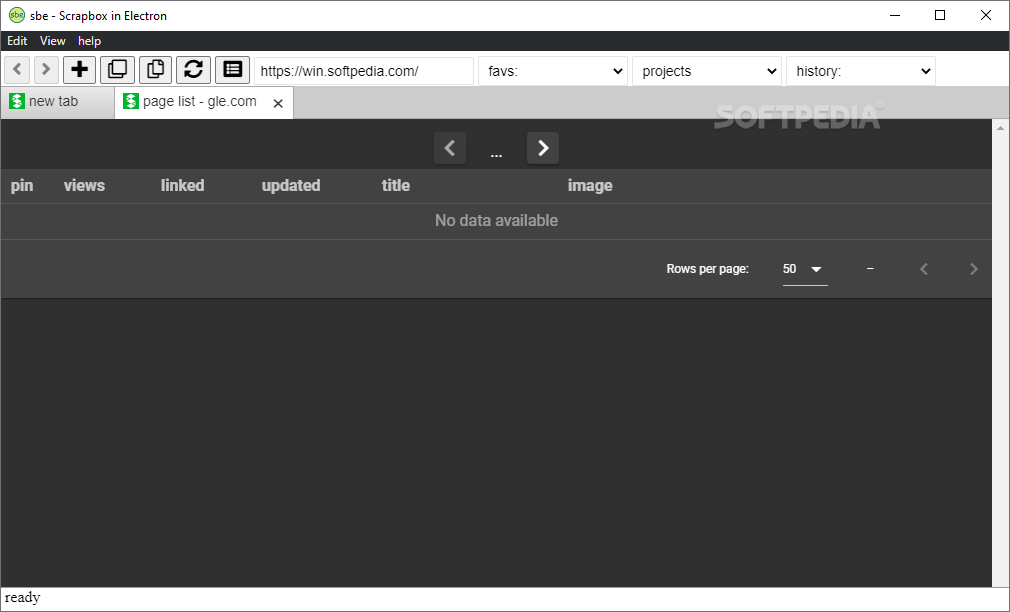Open the projects dropdown
Viewport: 1010px width, 612px height.
tap(707, 71)
